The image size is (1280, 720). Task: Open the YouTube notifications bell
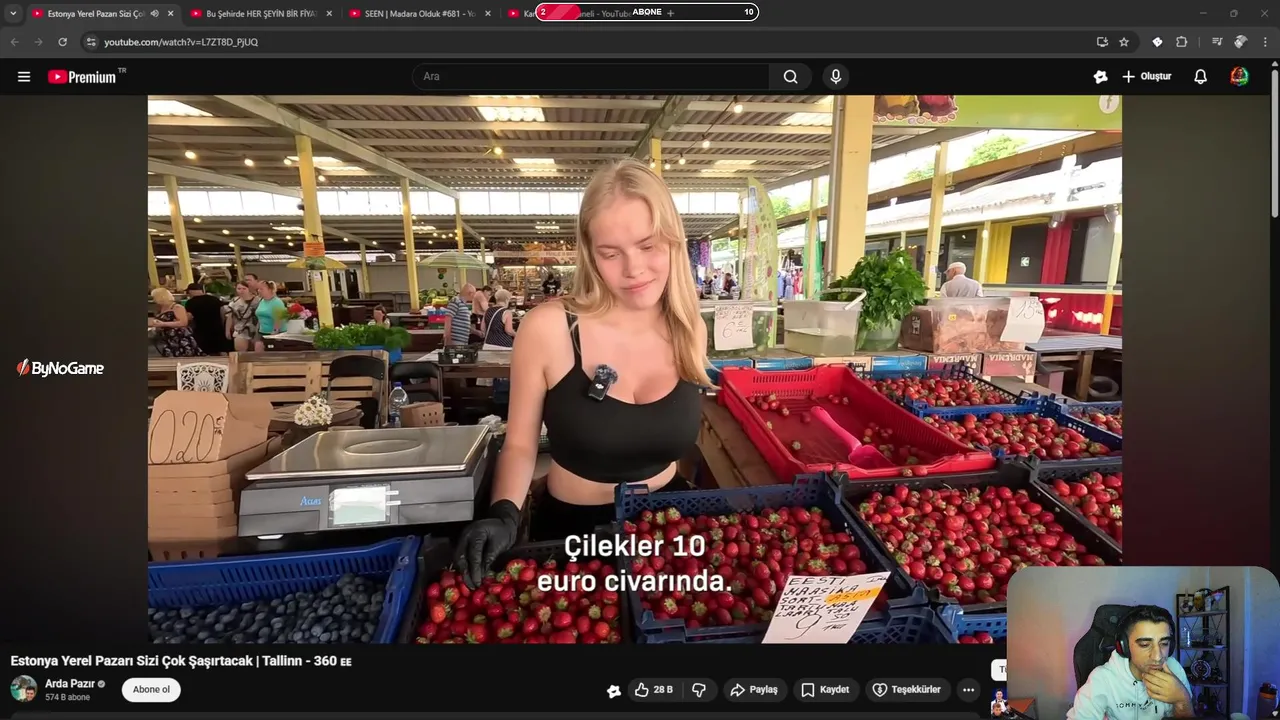click(x=1201, y=77)
